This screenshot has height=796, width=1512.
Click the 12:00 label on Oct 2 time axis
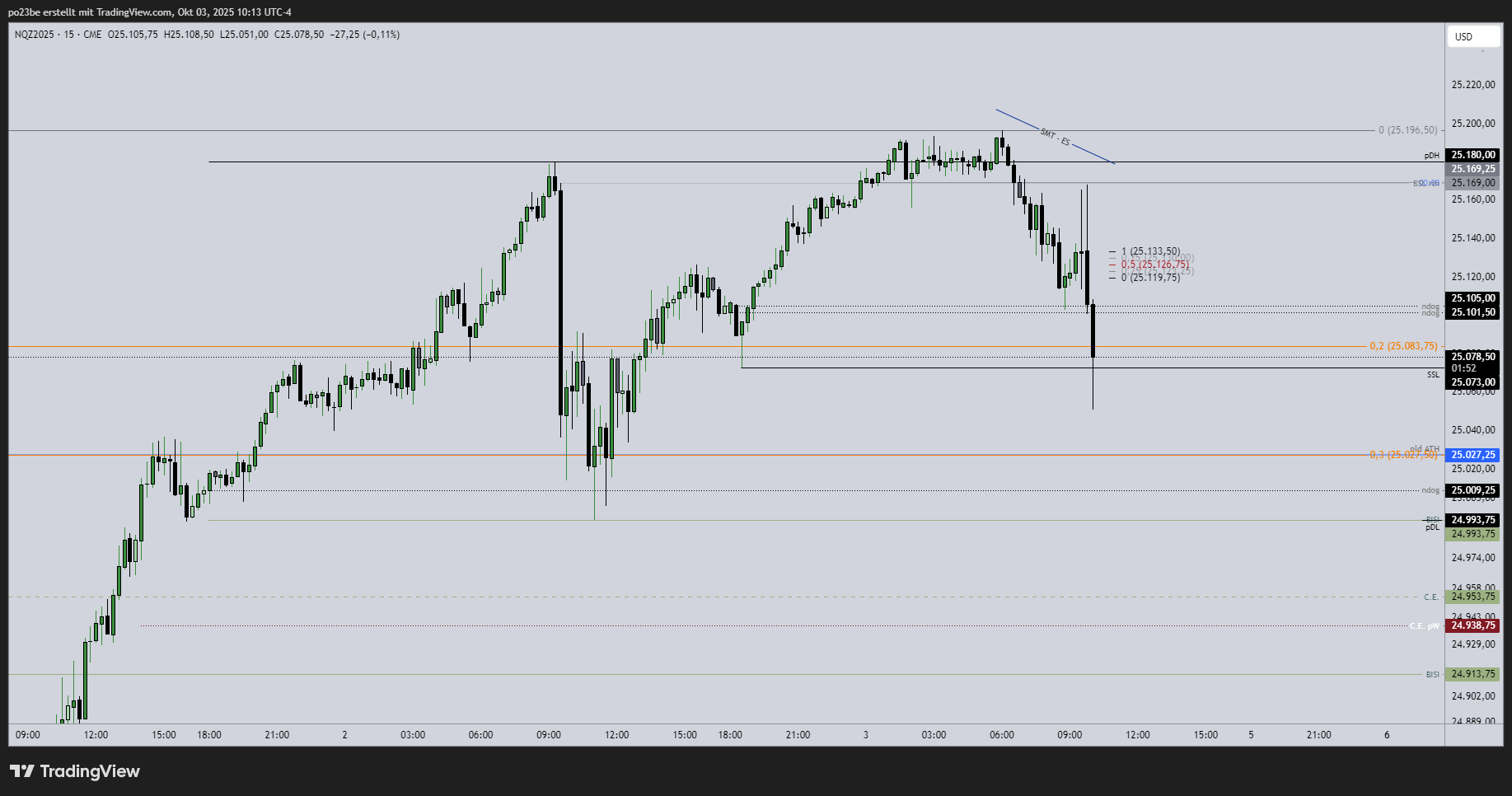(616, 735)
